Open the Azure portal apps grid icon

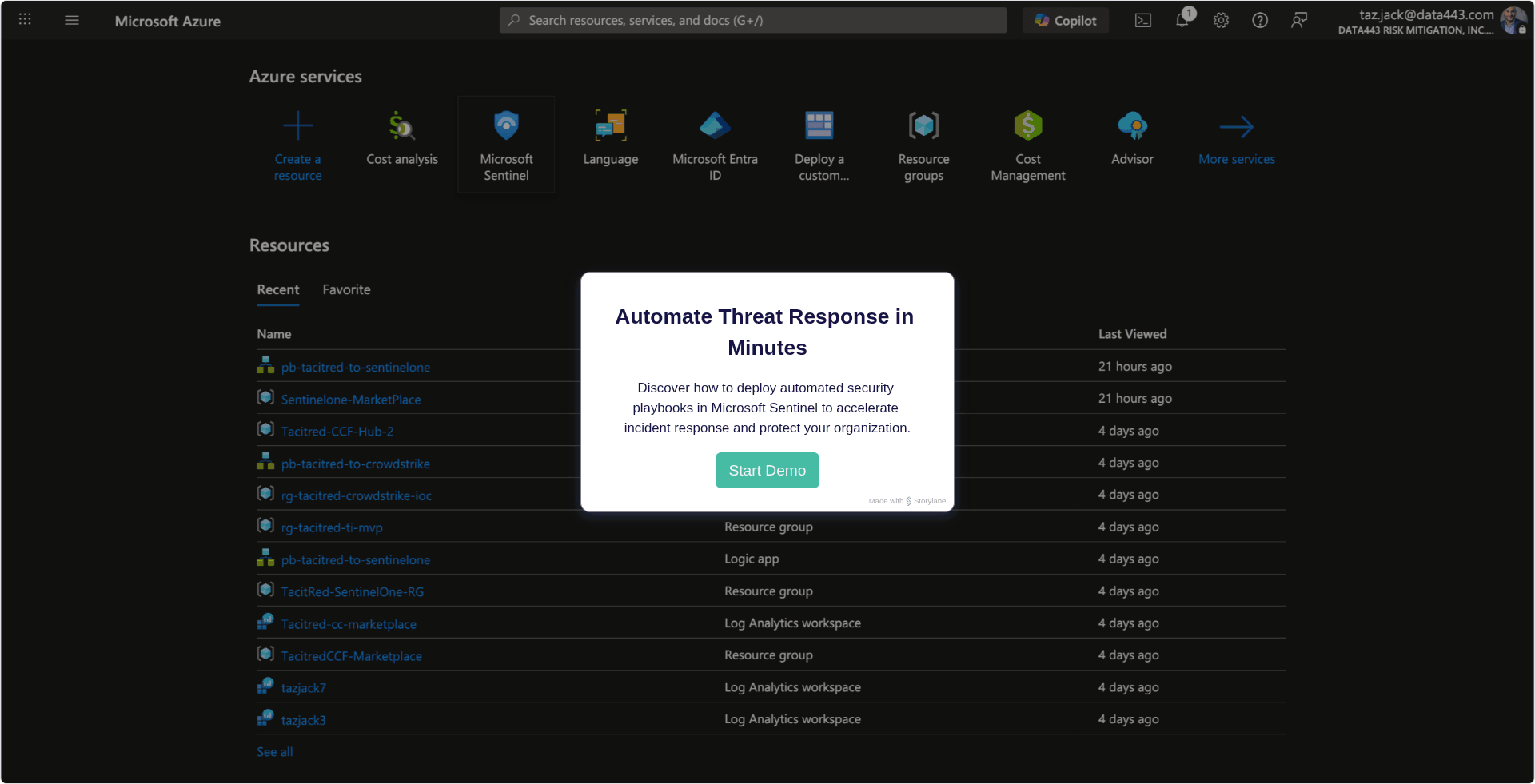25,19
